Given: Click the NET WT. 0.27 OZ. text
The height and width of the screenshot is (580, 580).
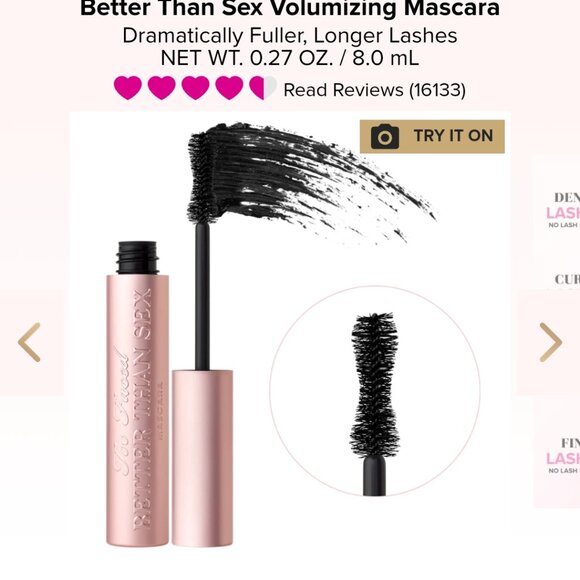Looking at the screenshot, I should [247, 58].
